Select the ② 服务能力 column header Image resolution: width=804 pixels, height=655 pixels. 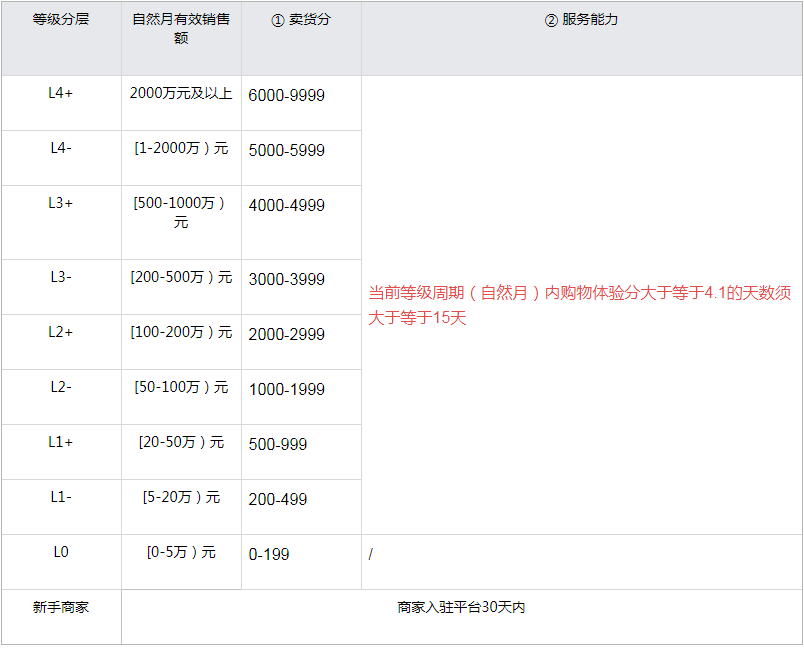581,20
